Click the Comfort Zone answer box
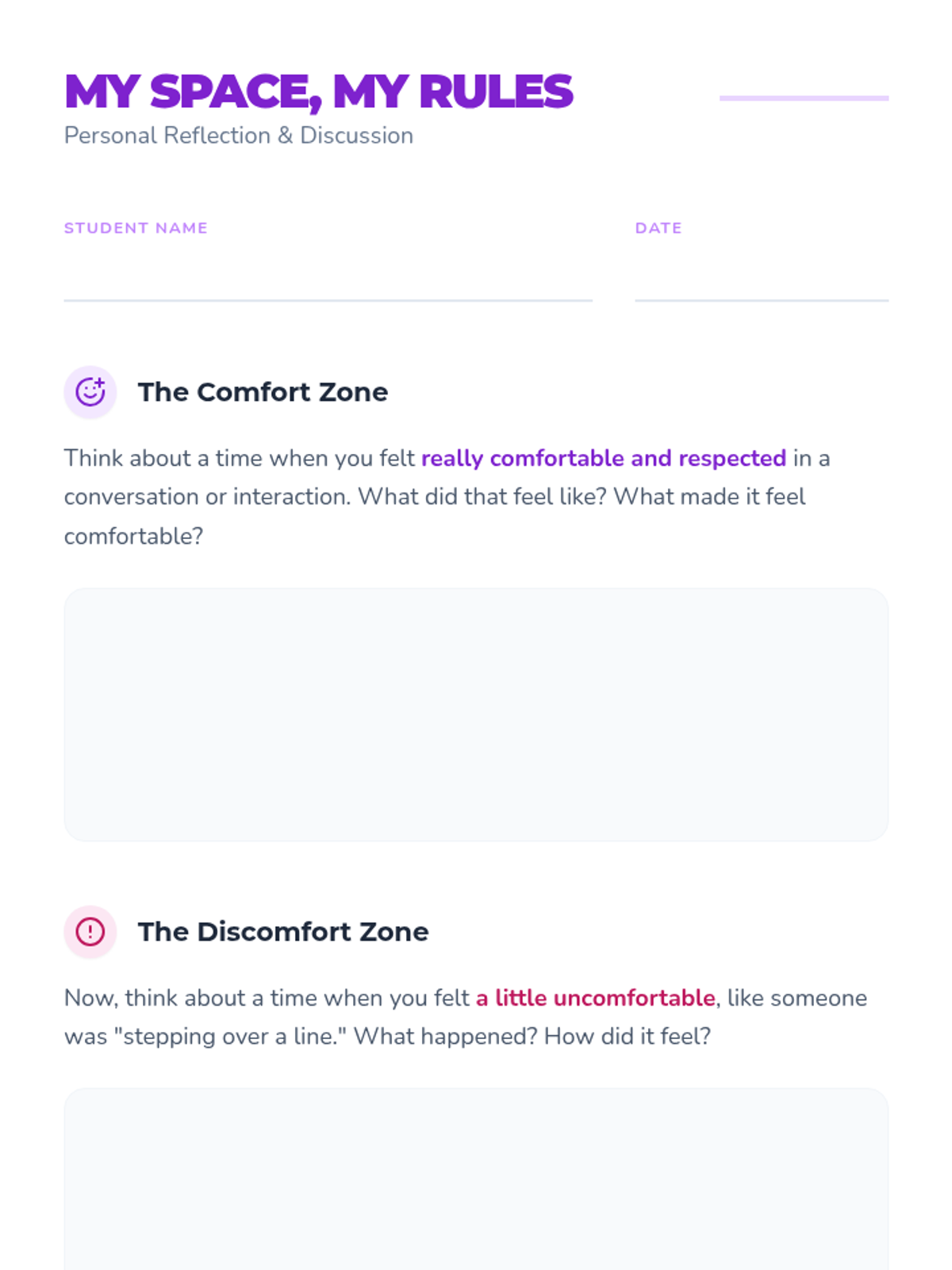 click(x=476, y=714)
